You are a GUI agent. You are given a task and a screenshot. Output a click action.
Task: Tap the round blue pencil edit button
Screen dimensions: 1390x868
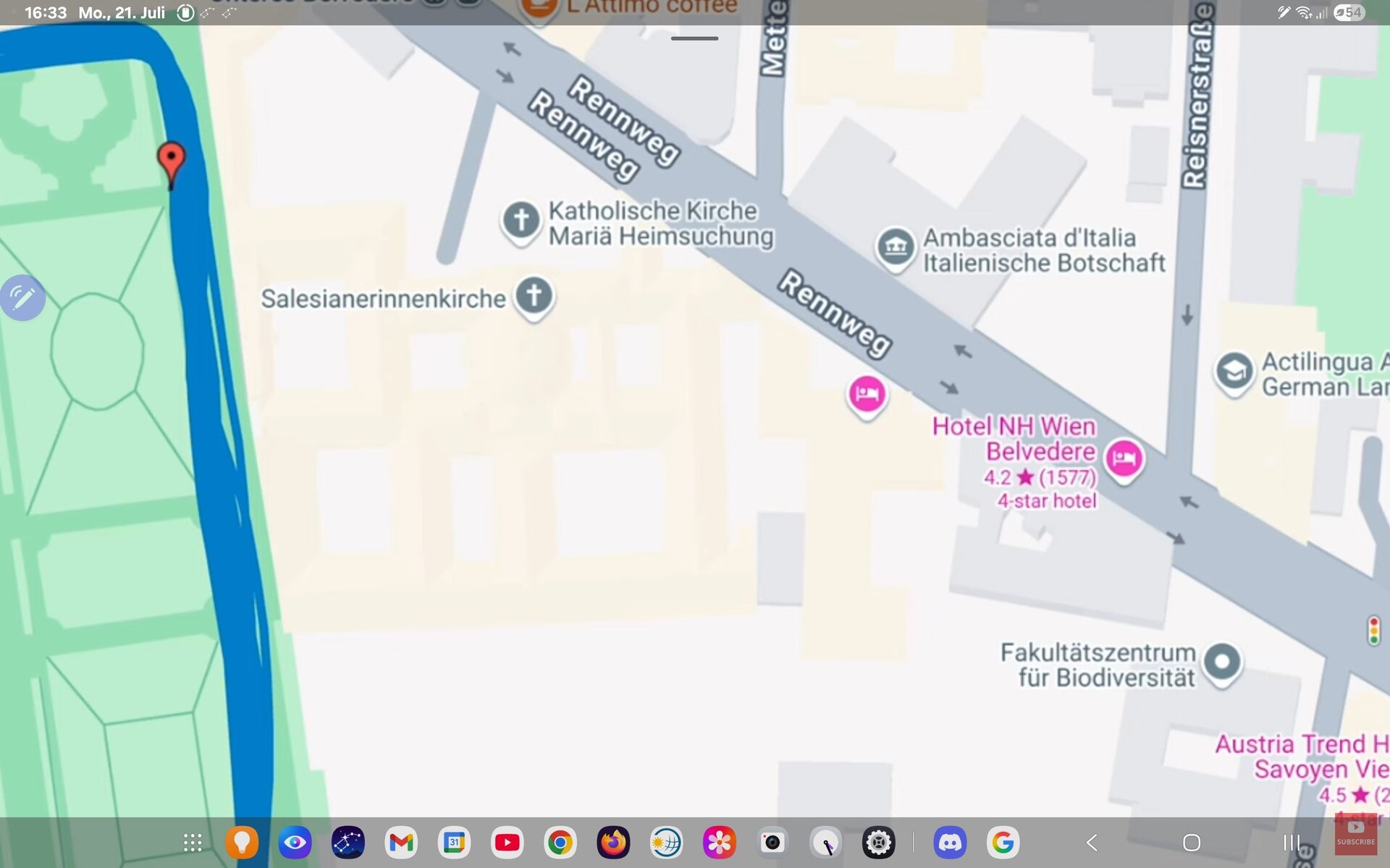click(22, 298)
